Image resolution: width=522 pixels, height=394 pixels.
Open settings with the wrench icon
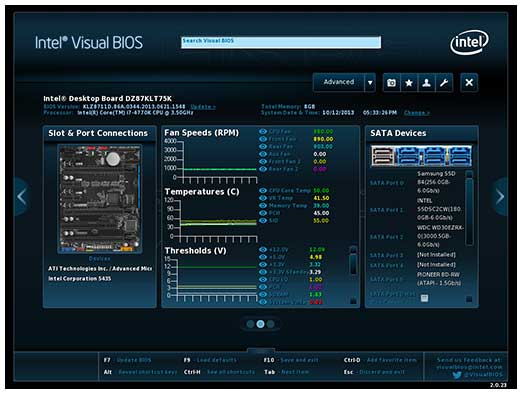coord(444,83)
